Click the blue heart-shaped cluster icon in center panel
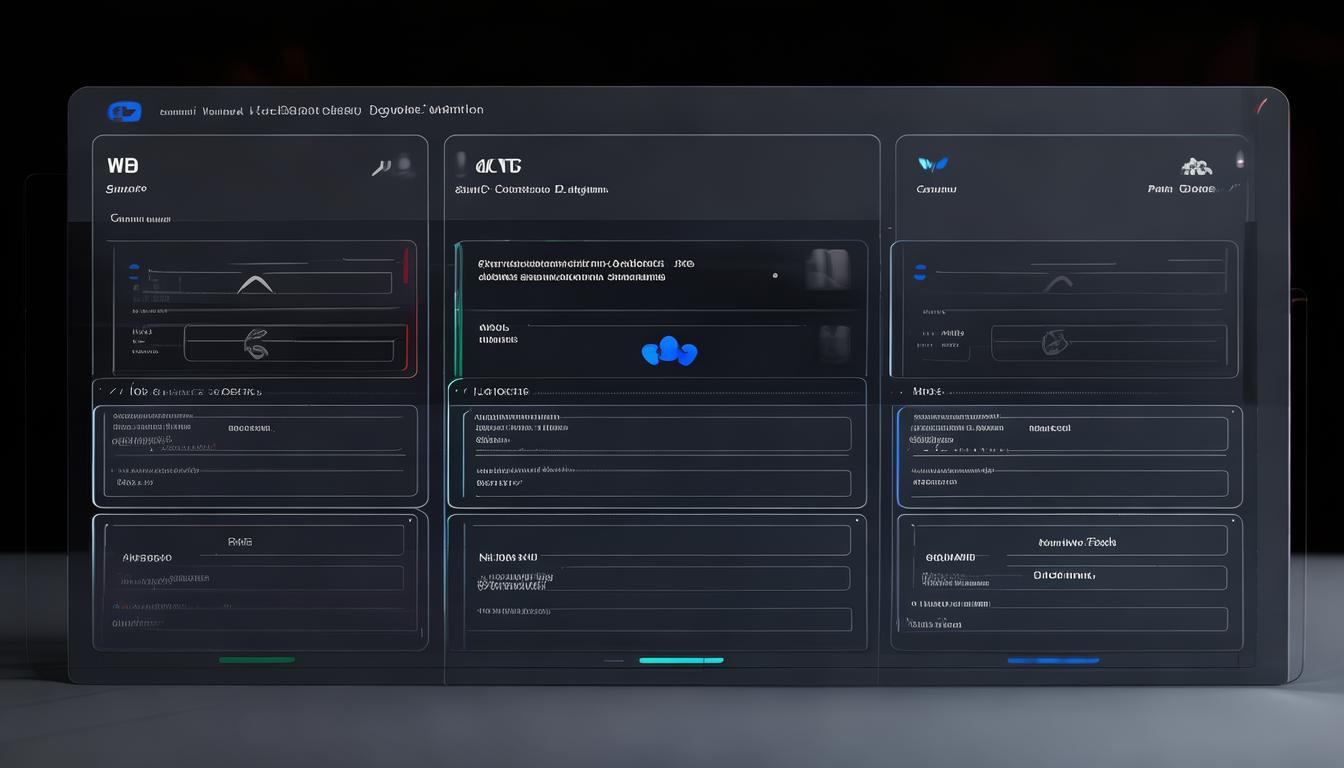 pyautogui.click(x=669, y=351)
